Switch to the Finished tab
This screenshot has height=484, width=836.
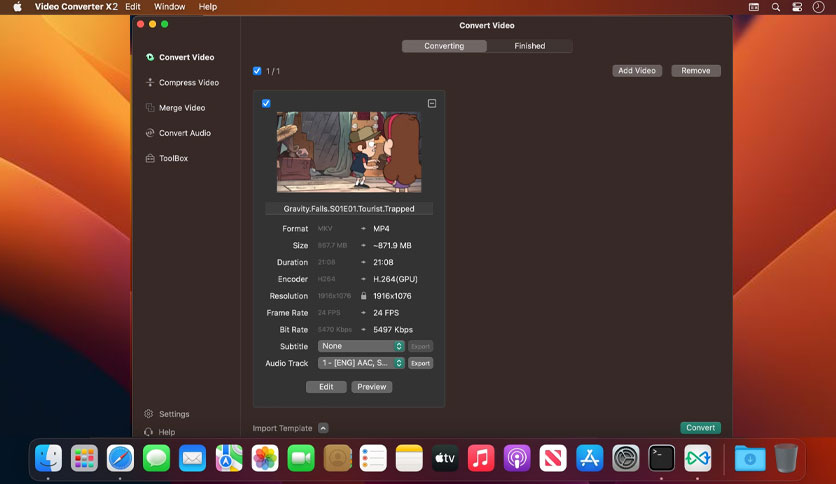tap(529, 46)
